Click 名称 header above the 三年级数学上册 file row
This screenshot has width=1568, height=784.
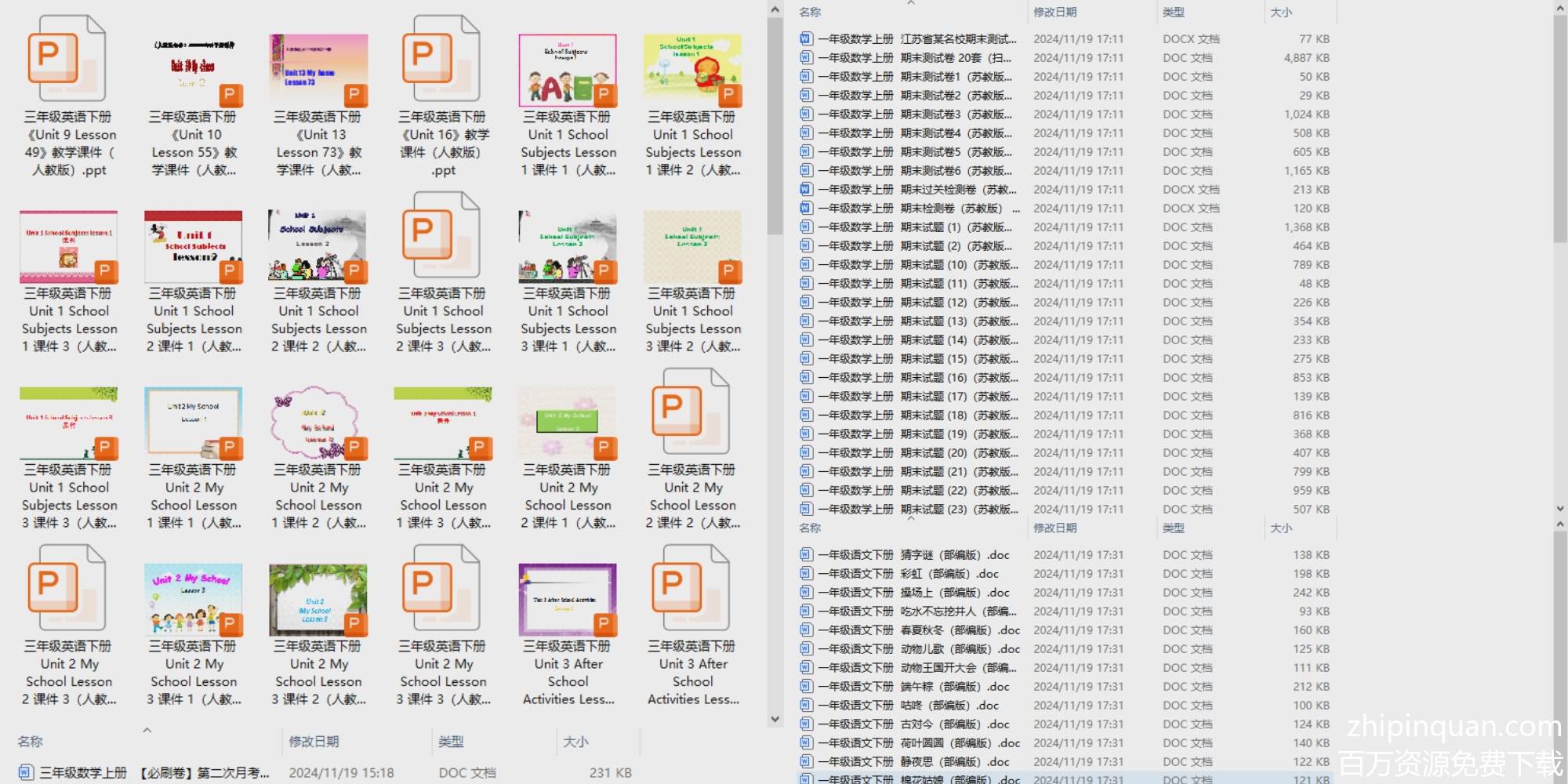(x=31, y=742)
